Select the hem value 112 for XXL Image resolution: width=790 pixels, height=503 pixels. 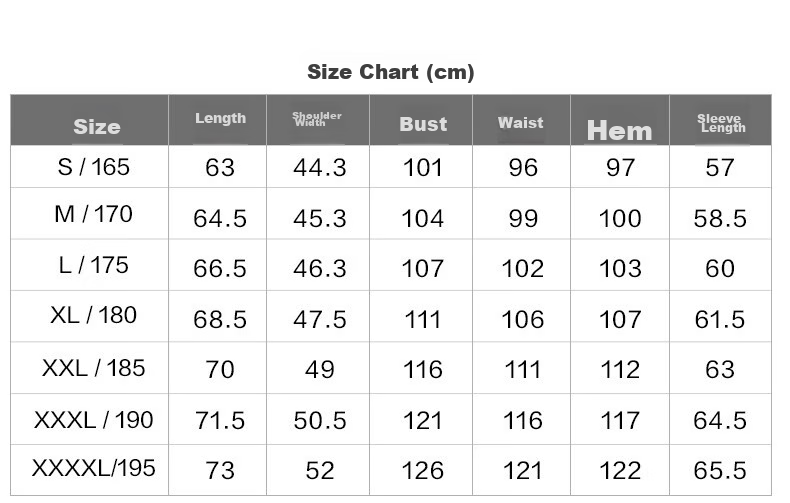[620, 369]
